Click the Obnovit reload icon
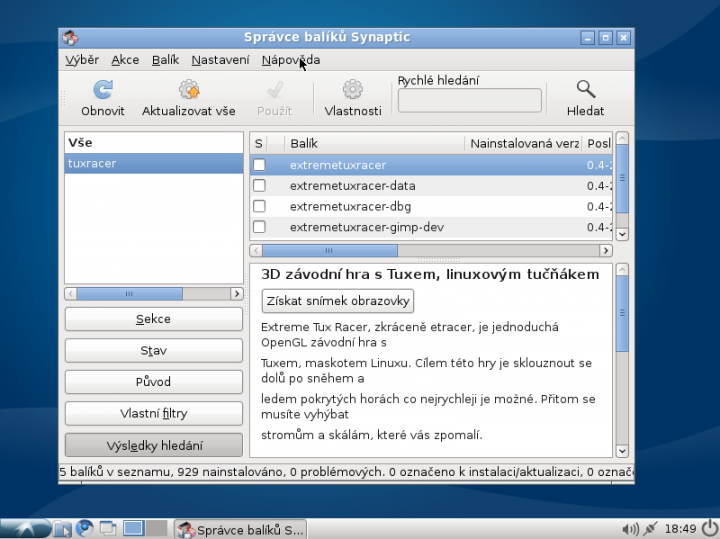 pyautogui.click(x=103, y=90)
